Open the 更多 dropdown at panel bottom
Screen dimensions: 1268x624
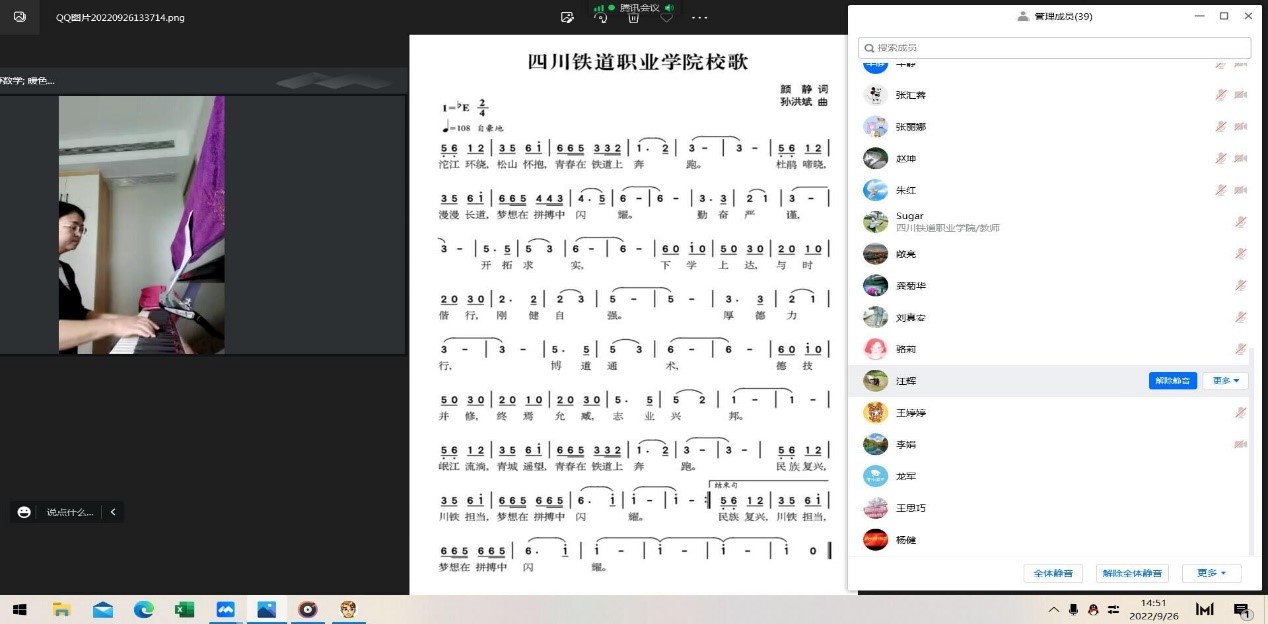[x=1211, y=573]
